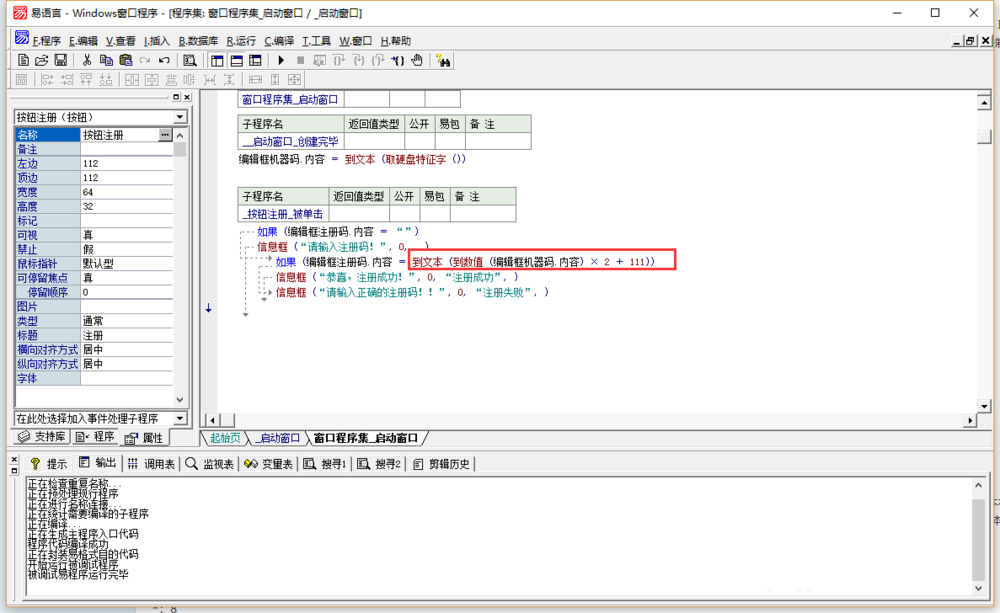Open the 支持库 panel tab
Image resolution: width=1000 pixels, height=613 pixels.
(x=41, y=438)
